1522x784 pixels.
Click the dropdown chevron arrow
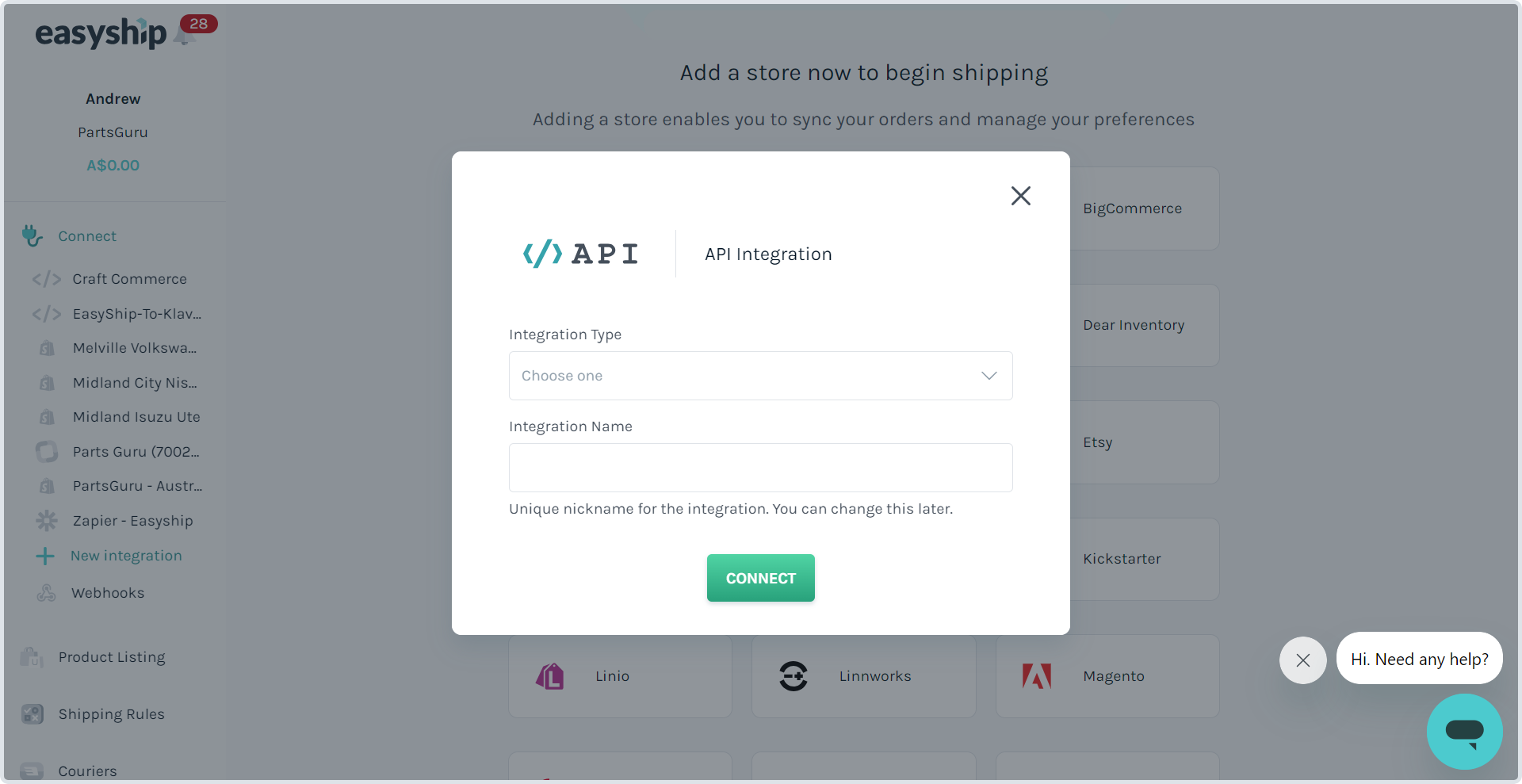pyautogui.click(x=989, y=376)
